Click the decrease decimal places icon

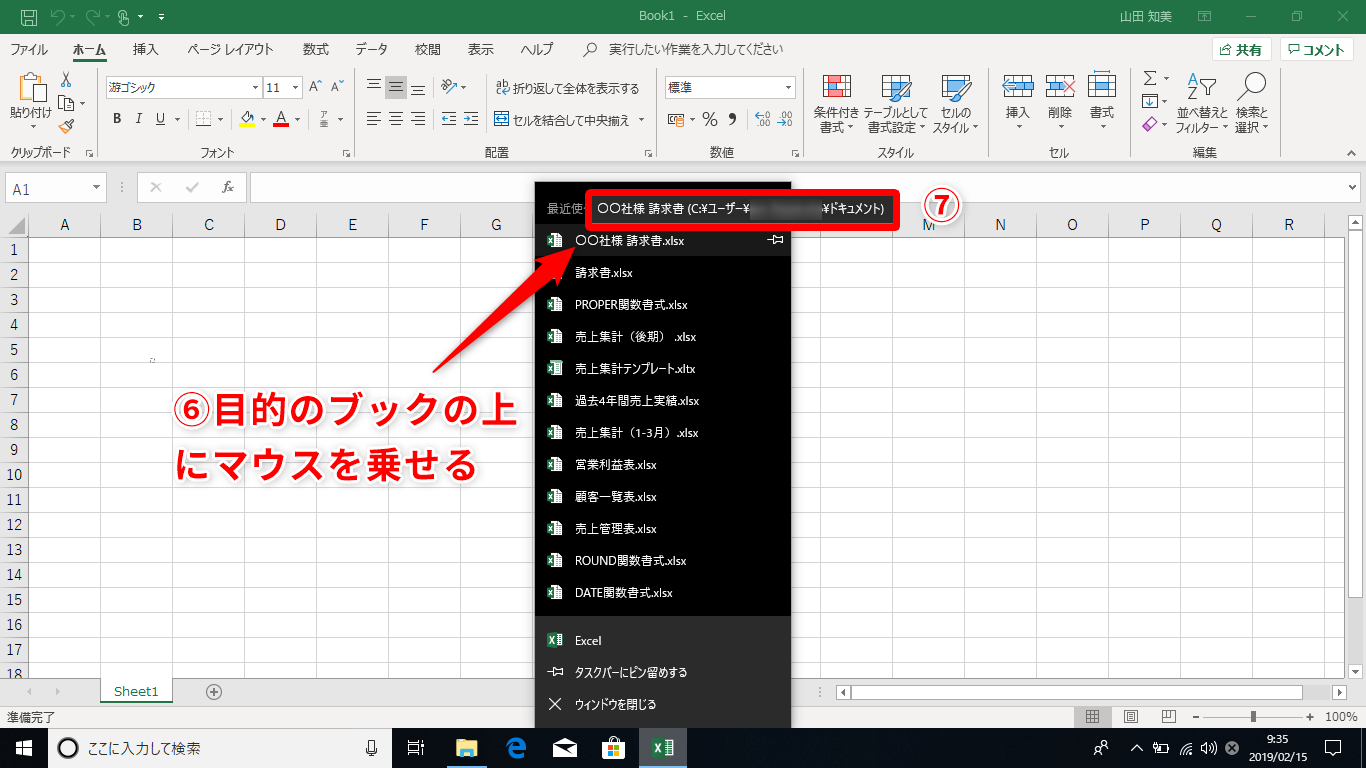[x=786, y=119]
